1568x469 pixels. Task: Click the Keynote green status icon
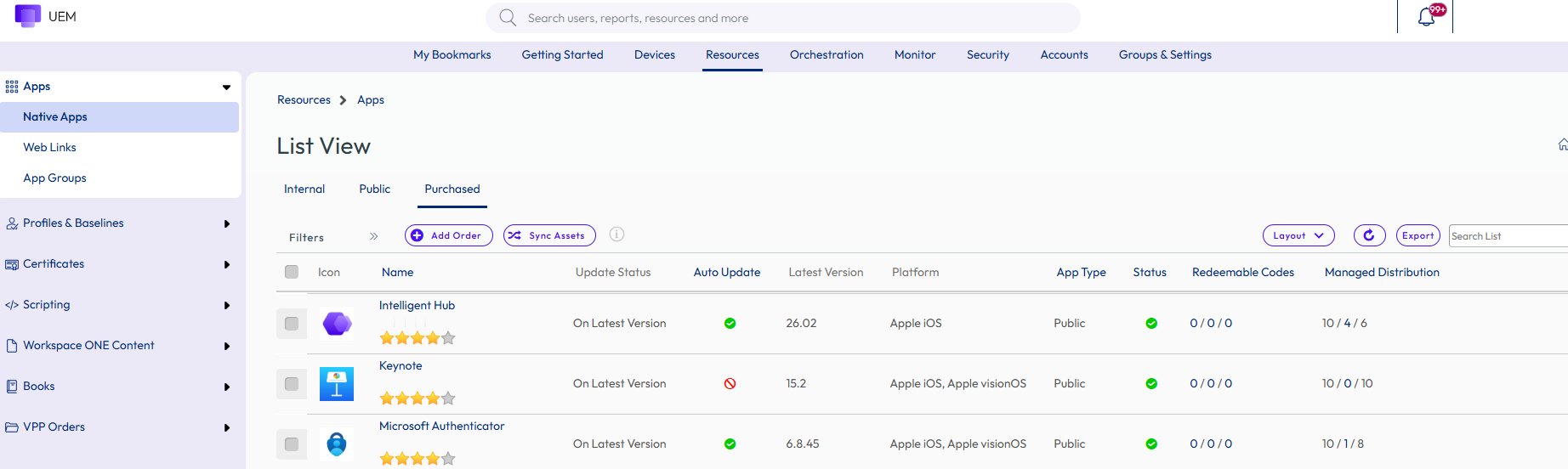click(1151, 384)
